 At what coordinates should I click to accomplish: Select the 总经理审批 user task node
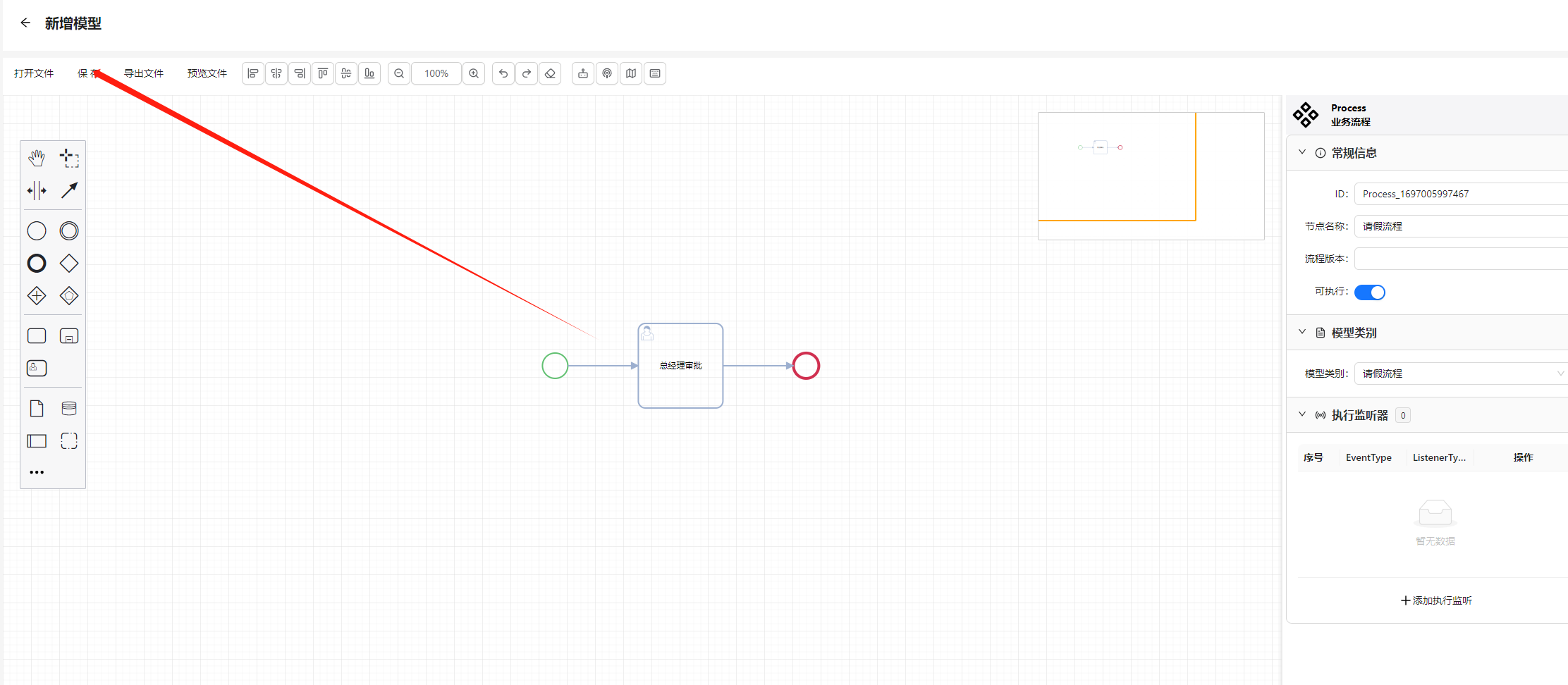[x=680, y=366]
